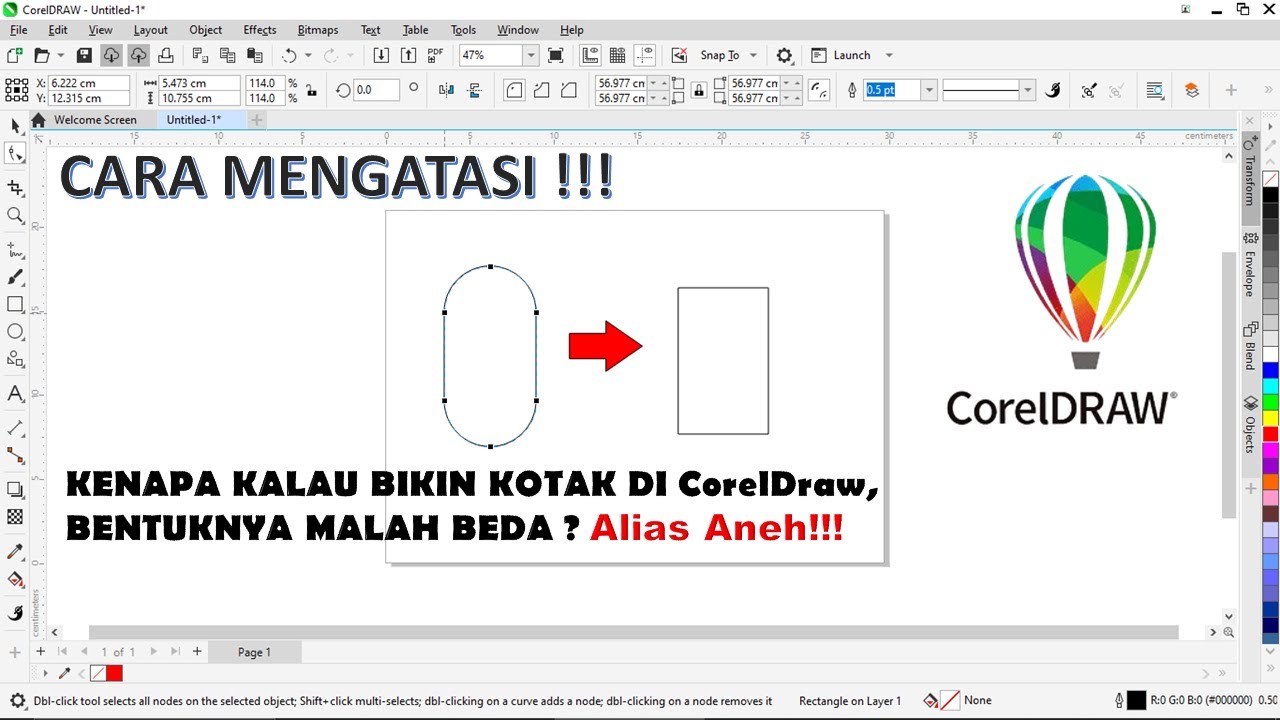Select the Freehand tool
The image size is (1280, 720).
[x=15, y=249]
